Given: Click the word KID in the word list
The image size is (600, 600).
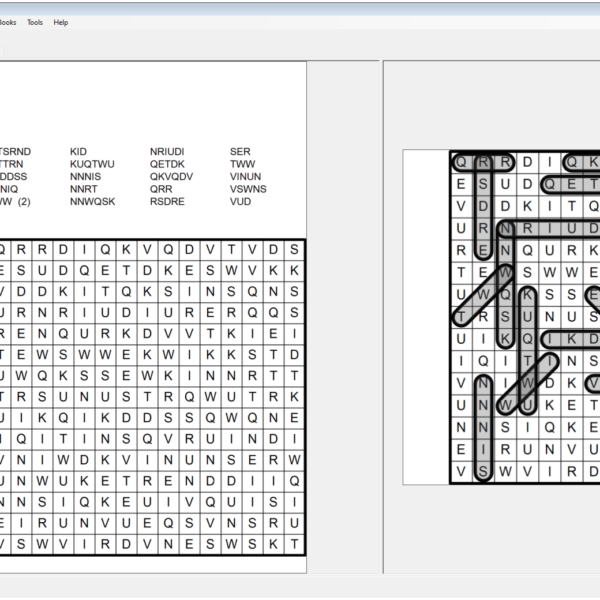Looking at the screenshot, I should [78, 152].
